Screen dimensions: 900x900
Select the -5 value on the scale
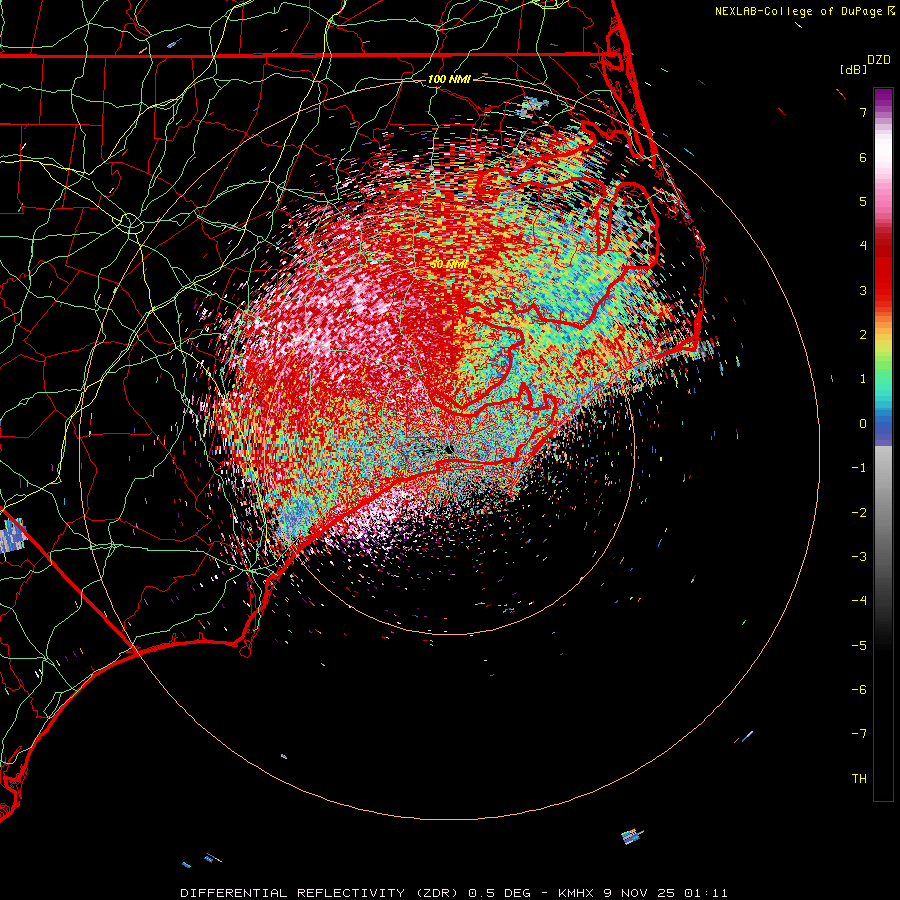pos(859,646)
